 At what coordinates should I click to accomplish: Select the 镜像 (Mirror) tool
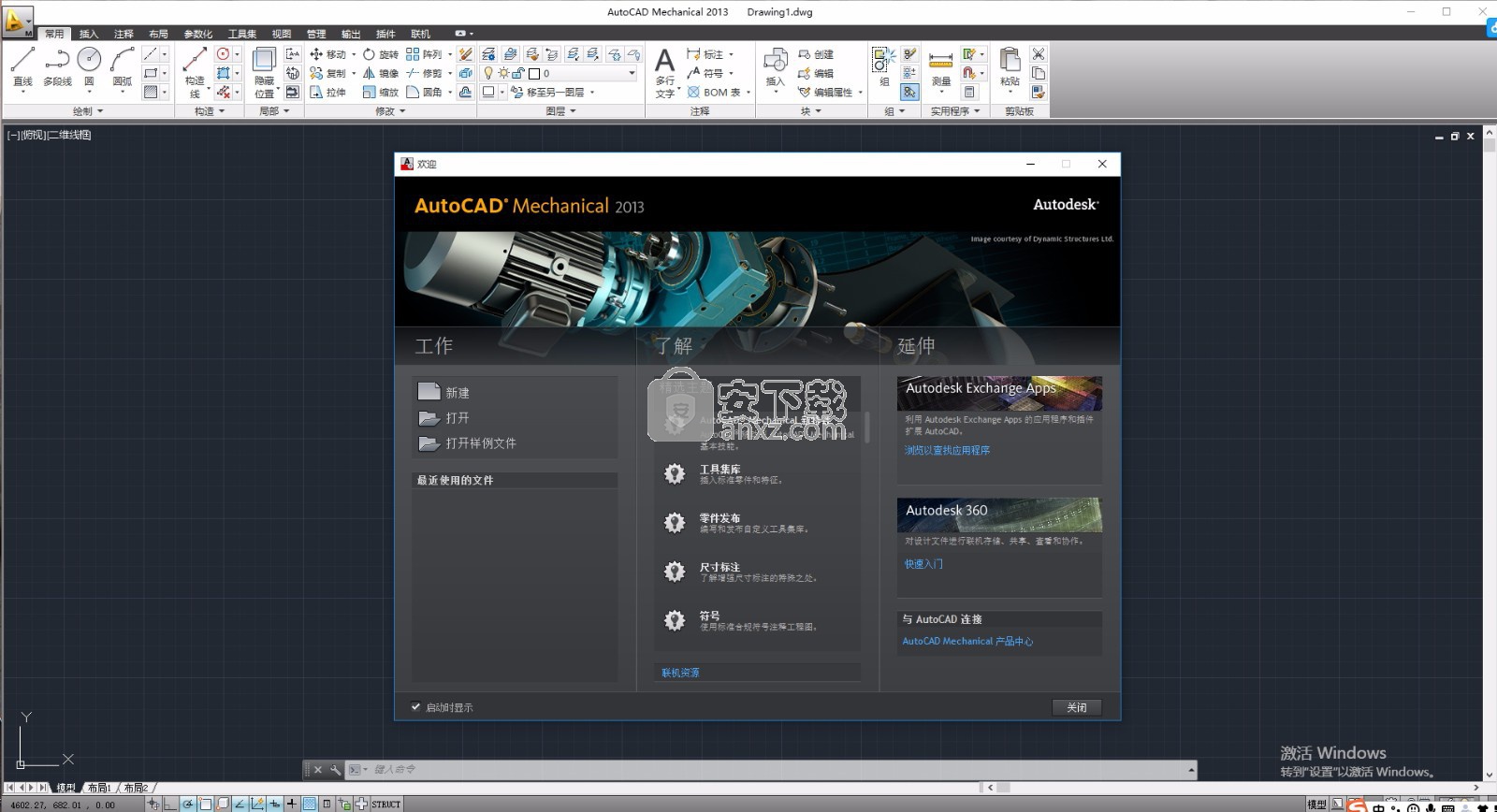(381, 73)
